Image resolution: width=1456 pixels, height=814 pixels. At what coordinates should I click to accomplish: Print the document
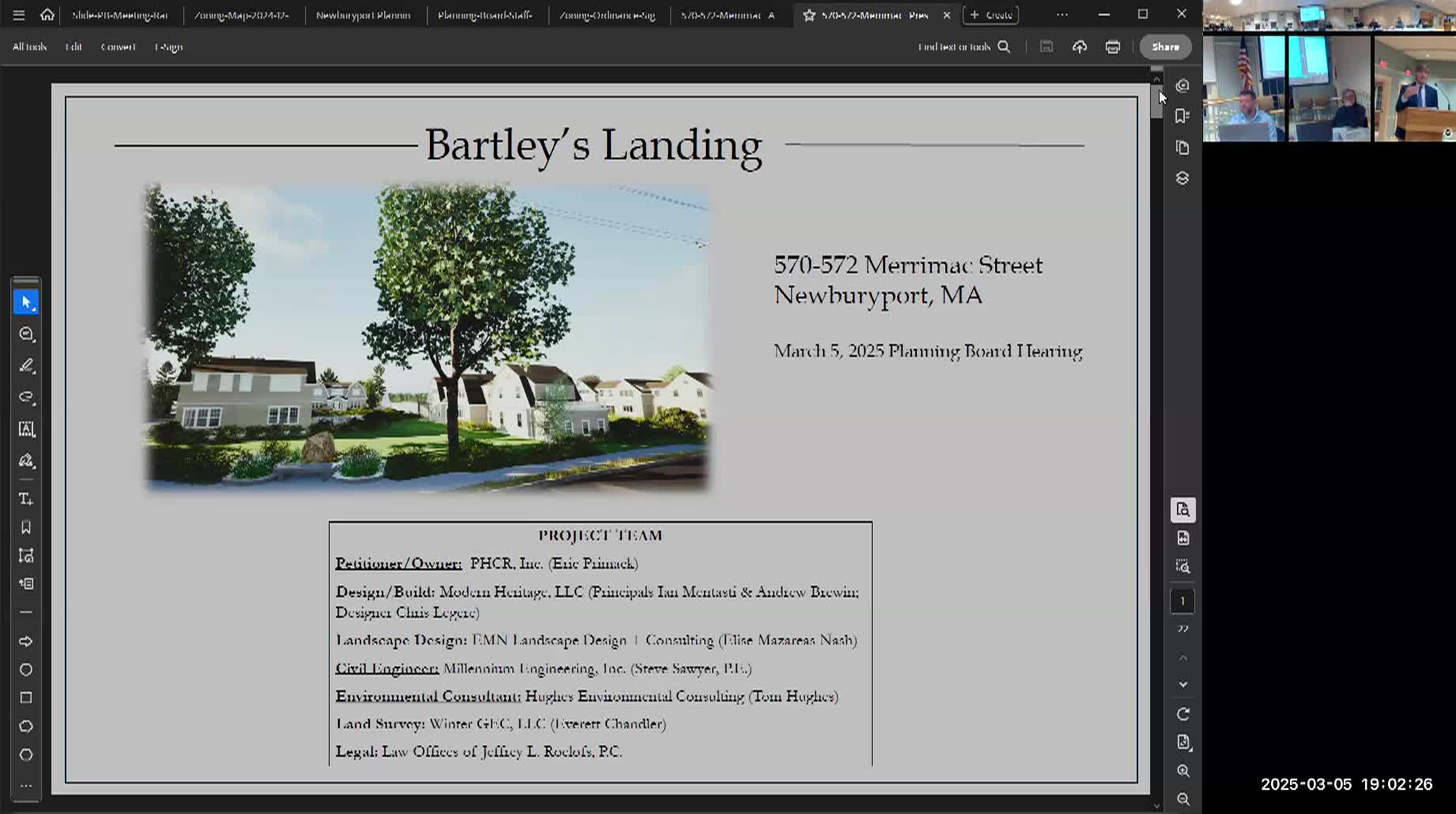[1113, 47]
